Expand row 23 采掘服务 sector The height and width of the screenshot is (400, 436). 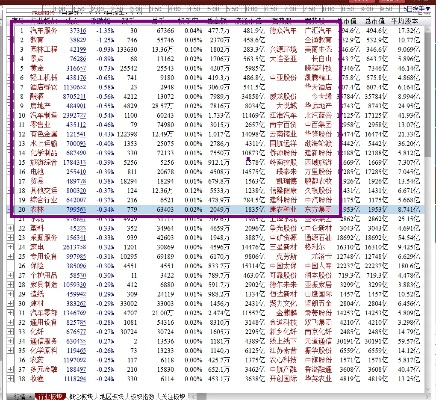pos(10,238)
